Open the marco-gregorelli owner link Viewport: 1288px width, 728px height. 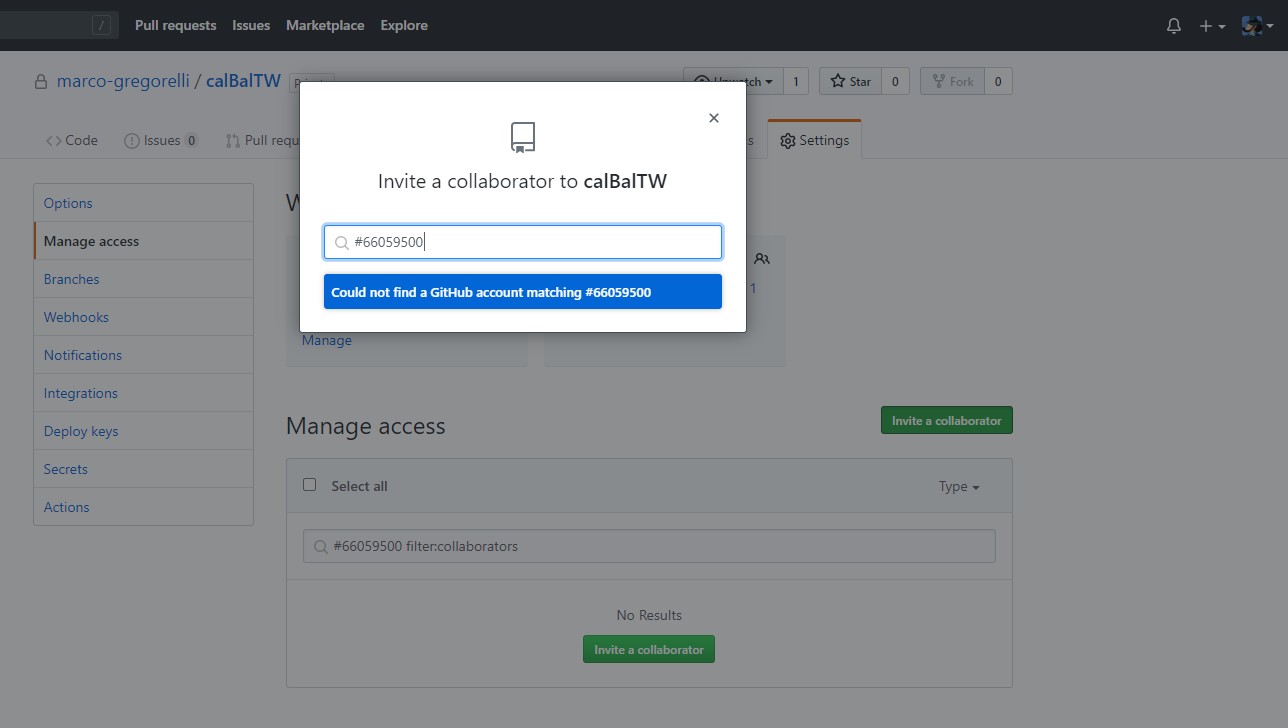point(123,81)
